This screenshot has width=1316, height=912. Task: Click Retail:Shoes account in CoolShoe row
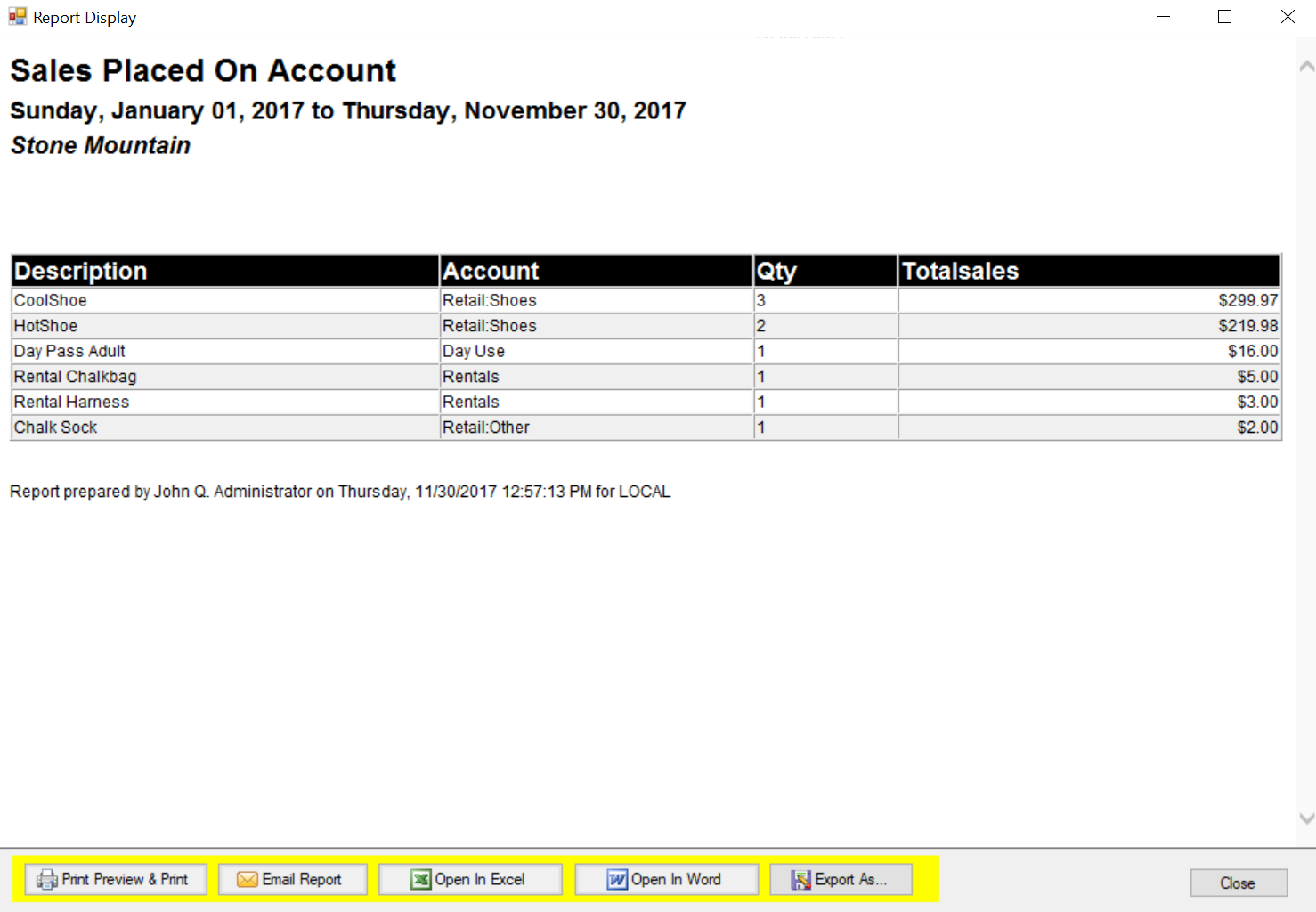[597, 300]
